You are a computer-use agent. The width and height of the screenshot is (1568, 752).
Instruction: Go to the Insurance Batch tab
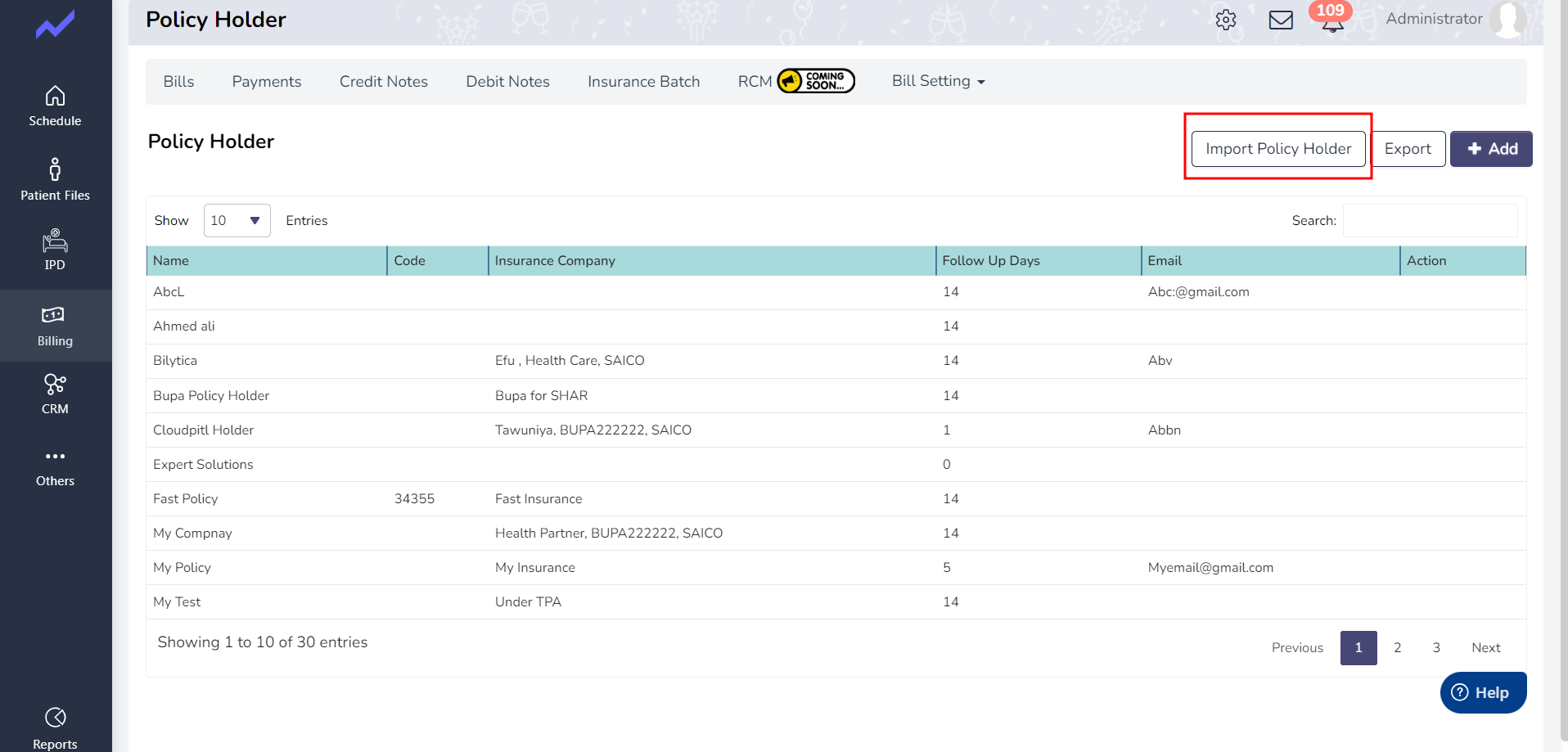point(644,82)
